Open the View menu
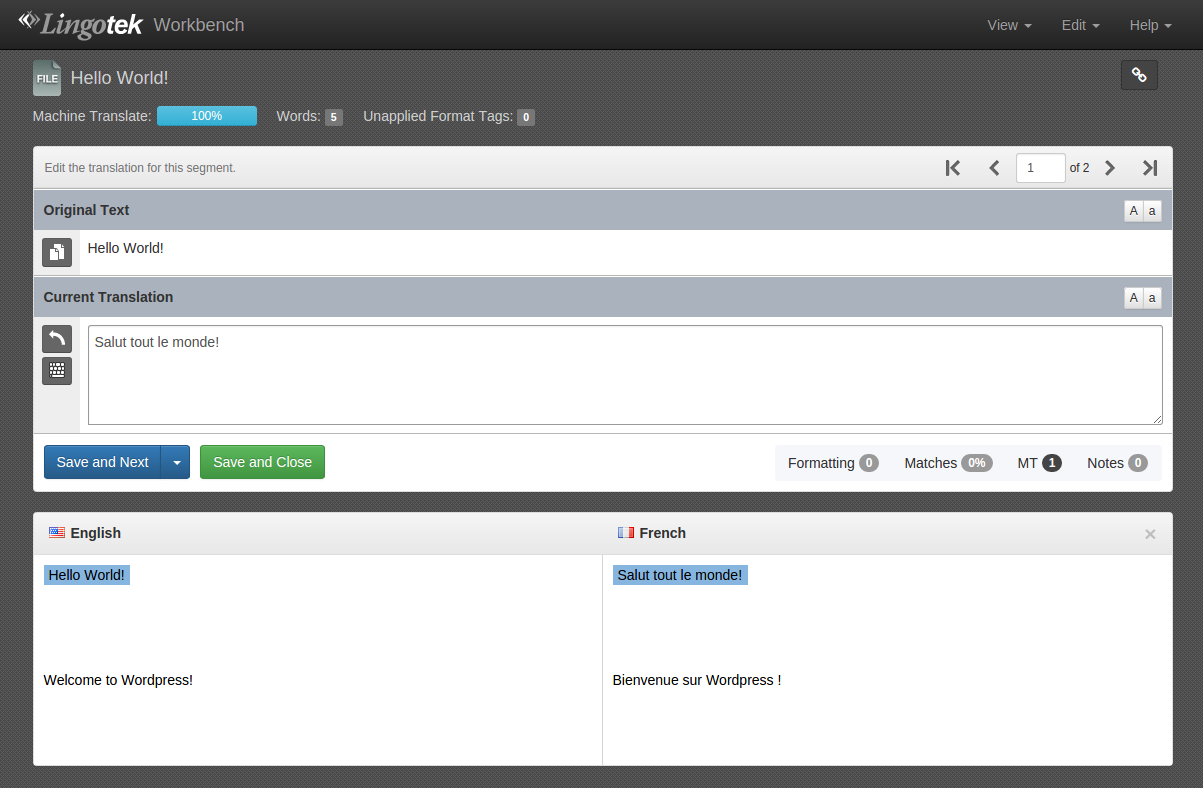The height and width of the screenshot is (788, 1203). (x=1009, y=25)
